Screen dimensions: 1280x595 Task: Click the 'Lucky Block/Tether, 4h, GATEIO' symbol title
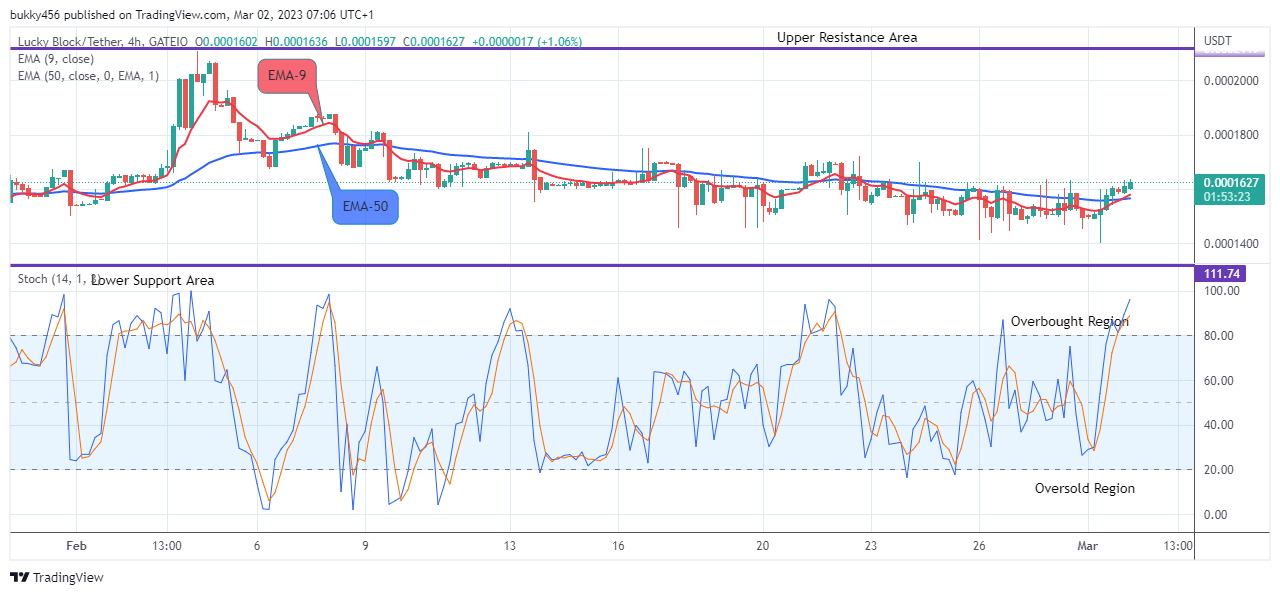coord(103,42)
